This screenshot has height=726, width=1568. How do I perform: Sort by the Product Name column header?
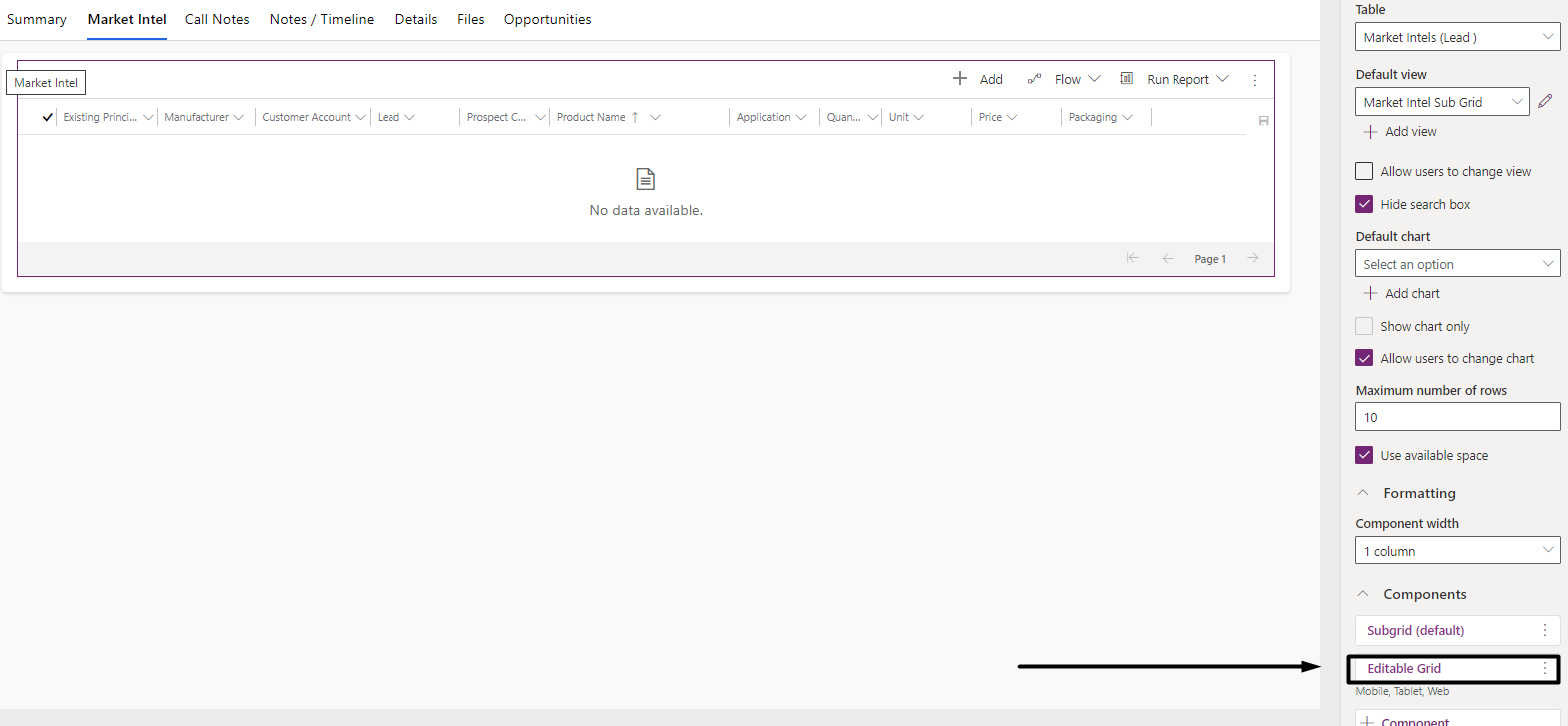click(591, 117)
